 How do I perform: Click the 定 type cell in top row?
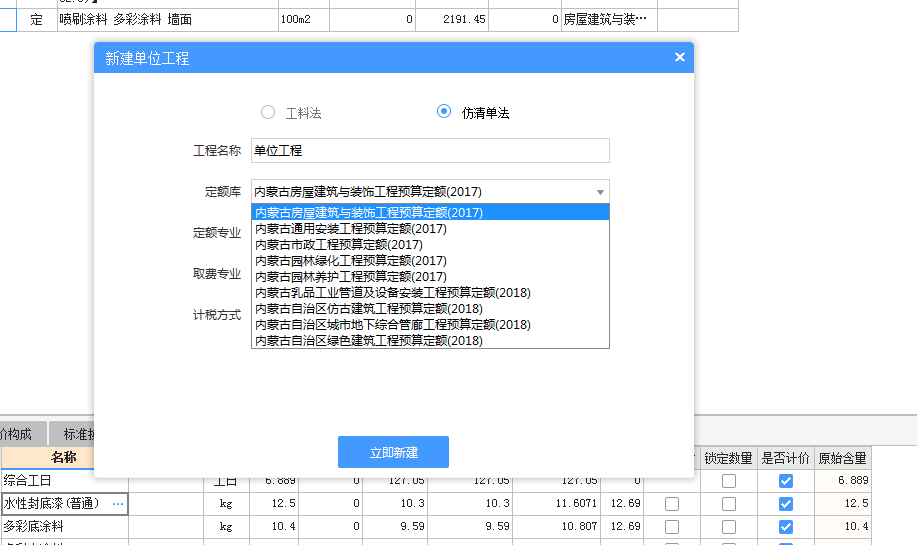(x=37, y=19)
